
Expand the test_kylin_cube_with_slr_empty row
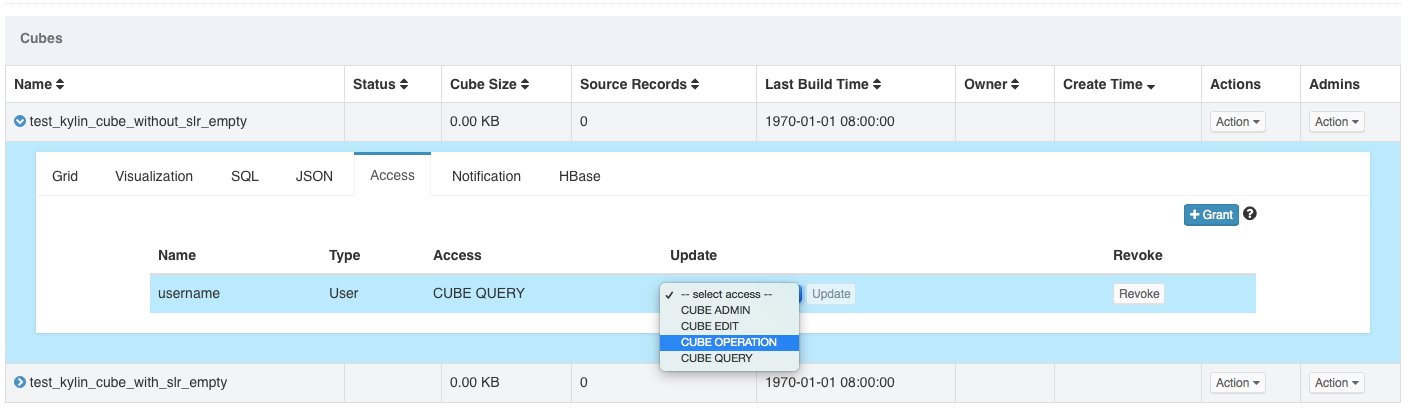pyautogui.click(x=20, y=383)
